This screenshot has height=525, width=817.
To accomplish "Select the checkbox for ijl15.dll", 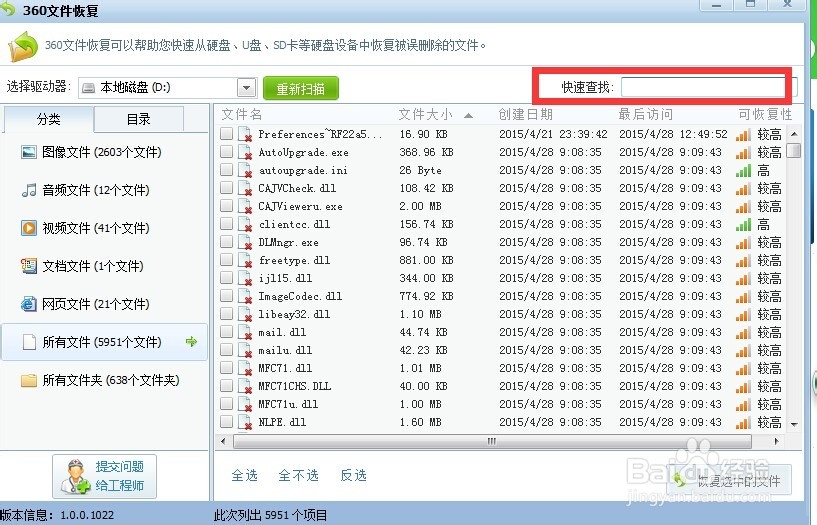I will point(226,278).
